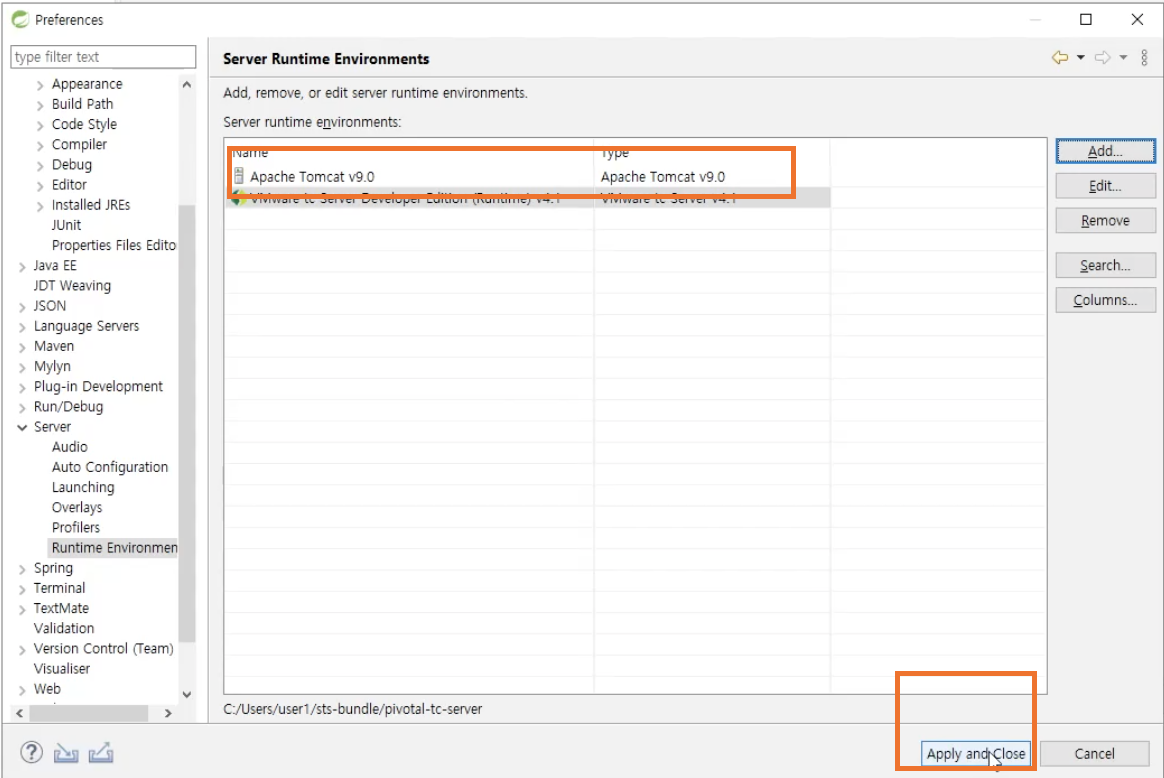Click the tree horizontal scroll left arrow
The width and height of the screenshot is (1164, 778).
pos(19,713)
